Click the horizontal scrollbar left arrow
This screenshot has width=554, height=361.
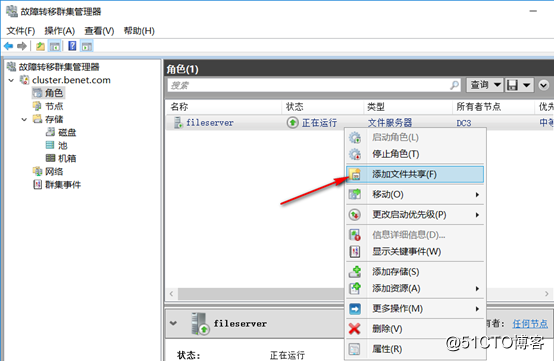point(172,294)
